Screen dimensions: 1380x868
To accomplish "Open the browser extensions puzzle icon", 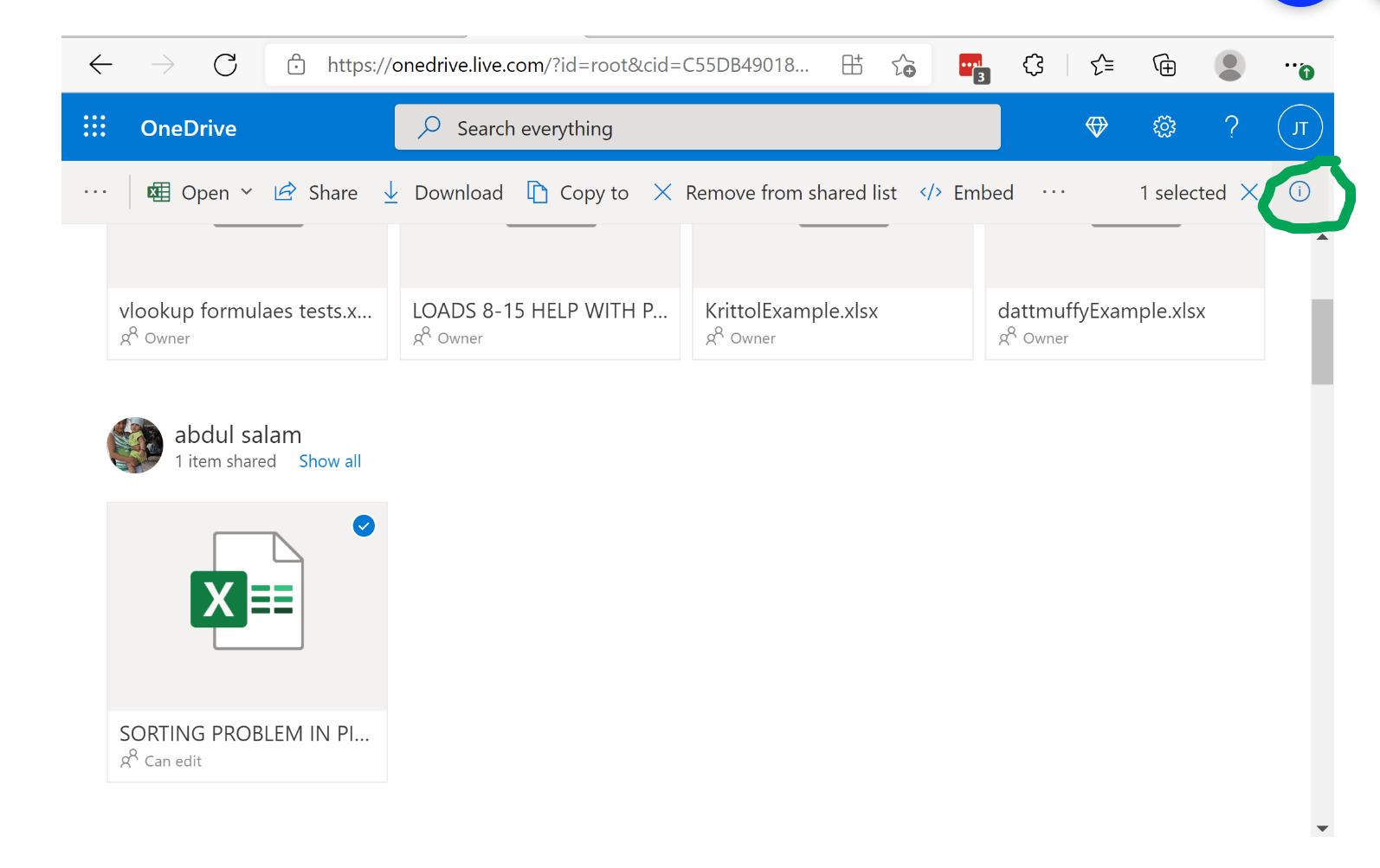I will pyautogui.click(x=1034, y=65).
